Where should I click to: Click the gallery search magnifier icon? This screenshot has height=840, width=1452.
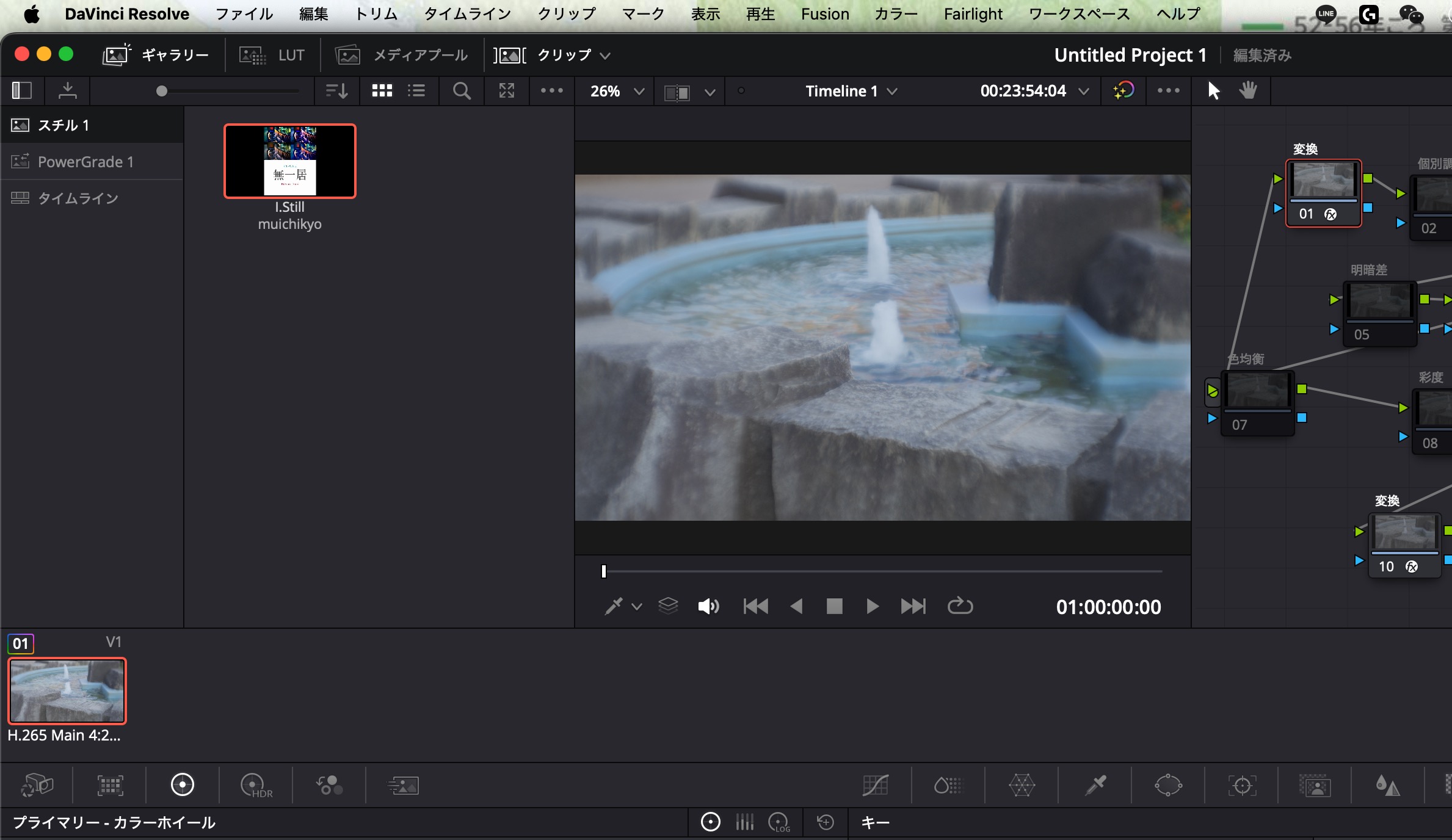tap(462, 91)
